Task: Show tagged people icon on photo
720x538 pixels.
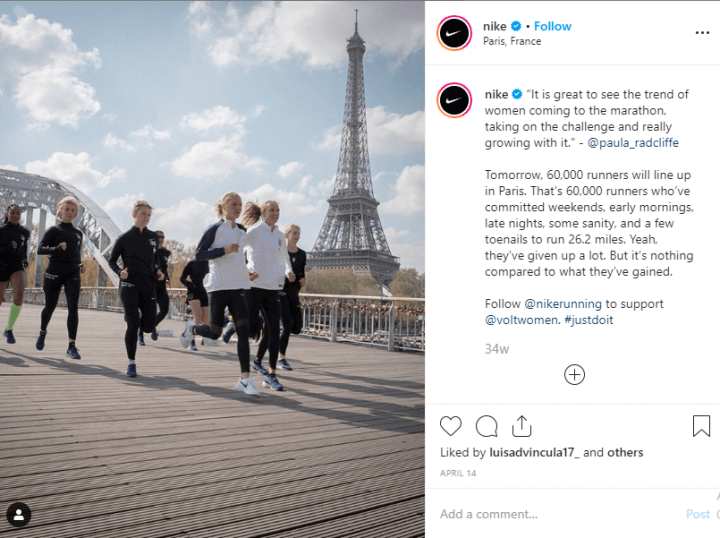Action: [x=19, y=514]
